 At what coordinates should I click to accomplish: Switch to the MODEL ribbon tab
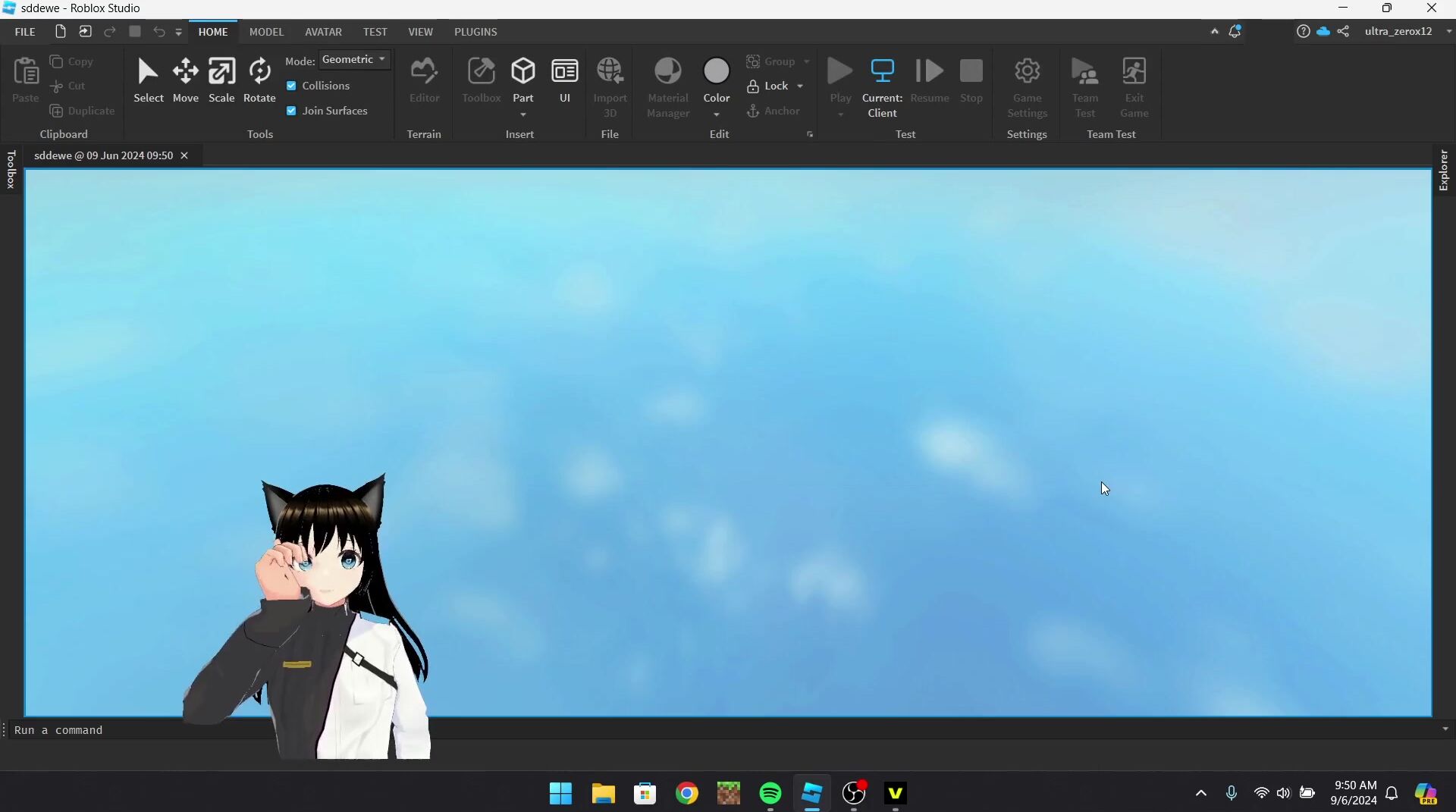point(266,32)
